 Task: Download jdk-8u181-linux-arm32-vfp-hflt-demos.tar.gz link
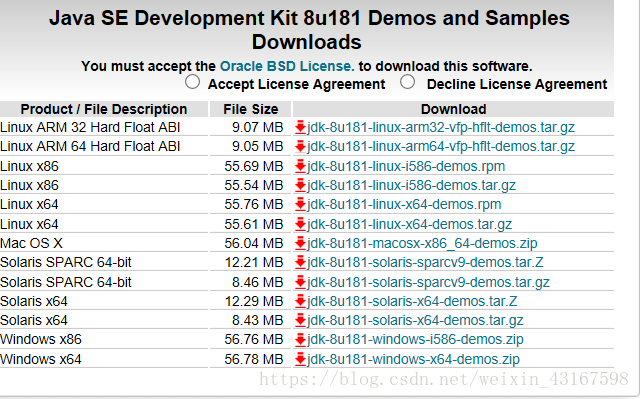(441, 127)
